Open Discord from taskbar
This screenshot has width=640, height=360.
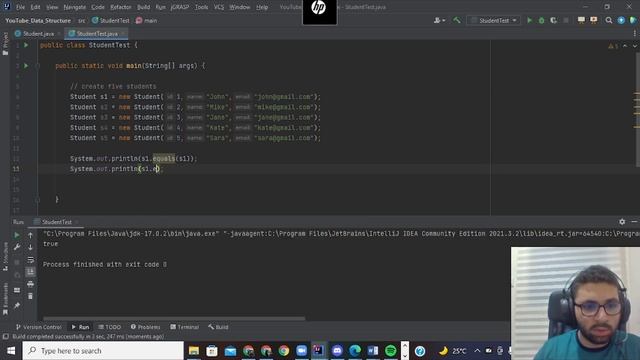[x=337, y=351]
